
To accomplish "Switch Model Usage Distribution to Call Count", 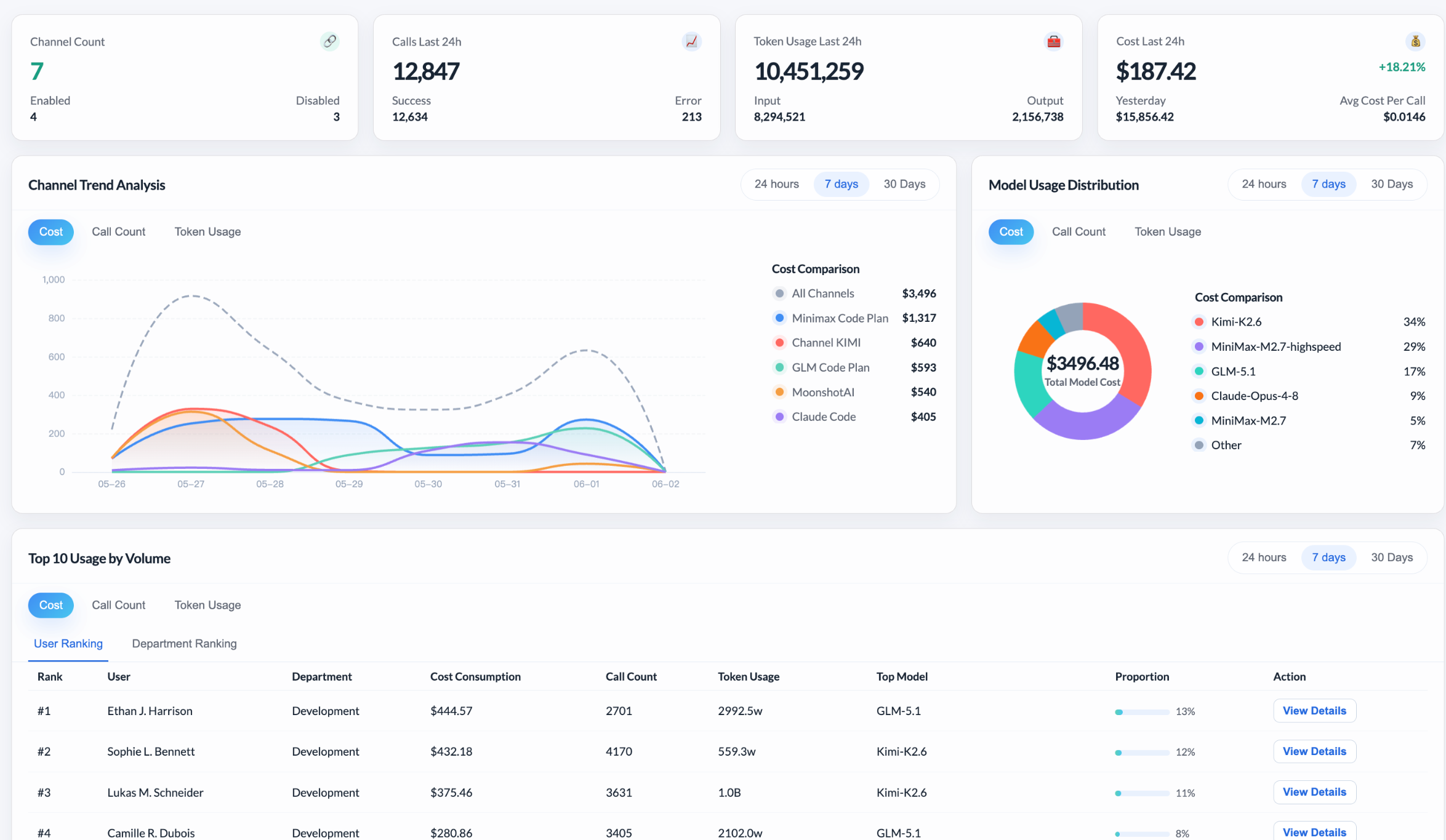I will tap(1078, 232).
